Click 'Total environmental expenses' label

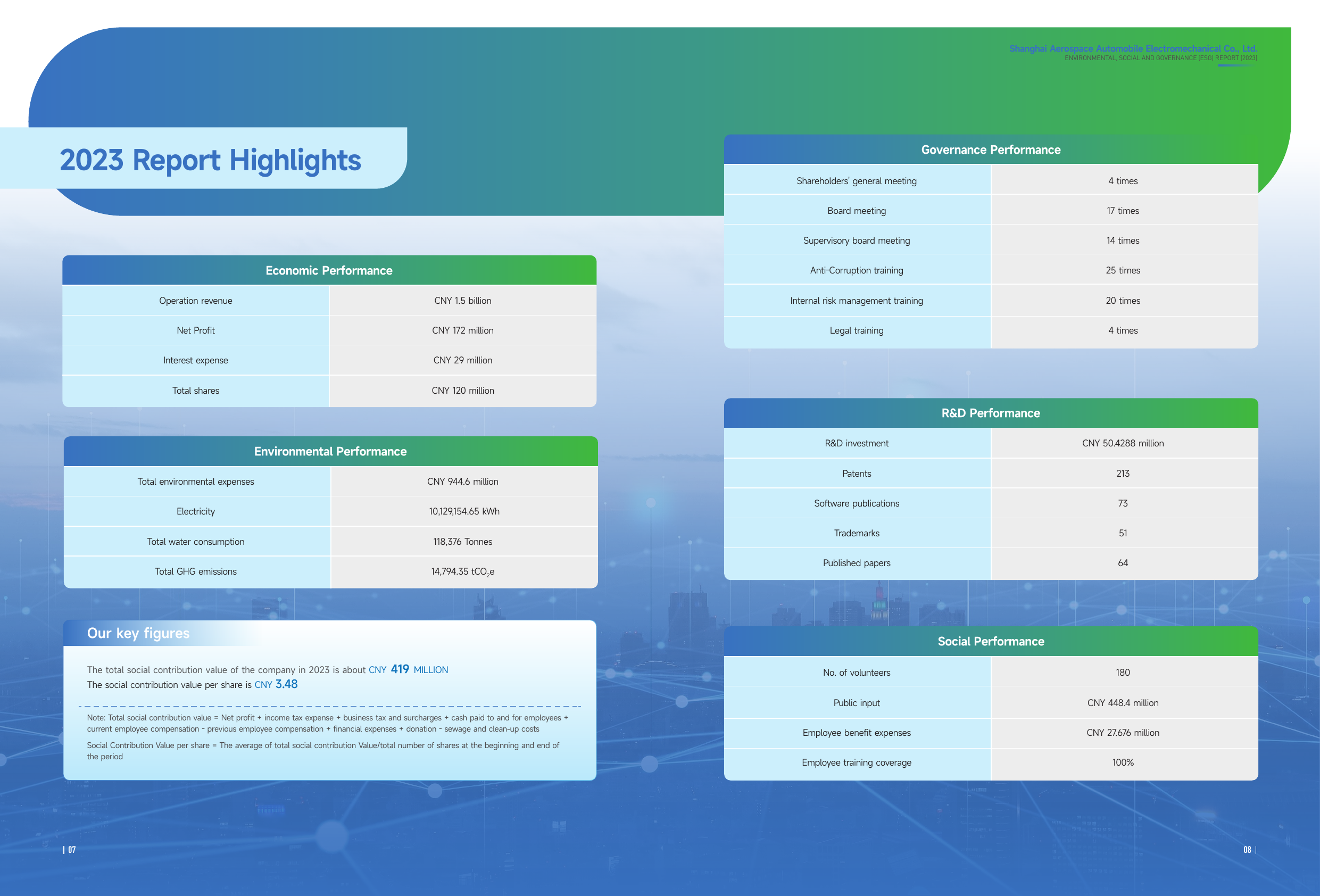[x=195, y=481]
